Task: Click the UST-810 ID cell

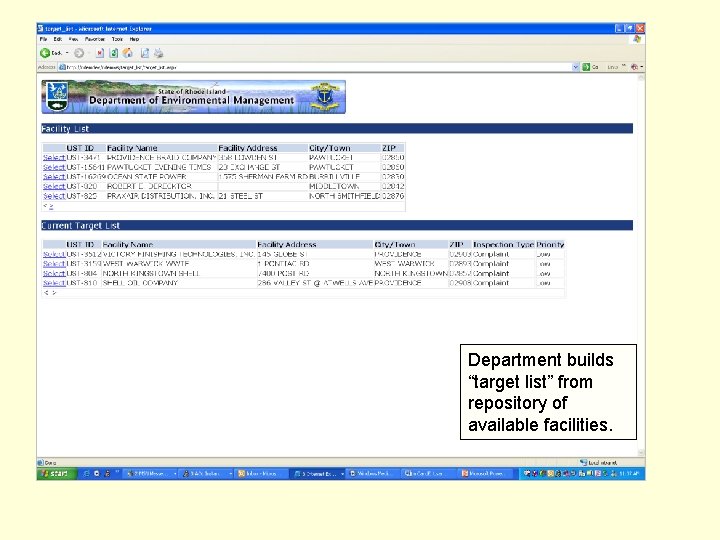Action: tap(82, 283)
